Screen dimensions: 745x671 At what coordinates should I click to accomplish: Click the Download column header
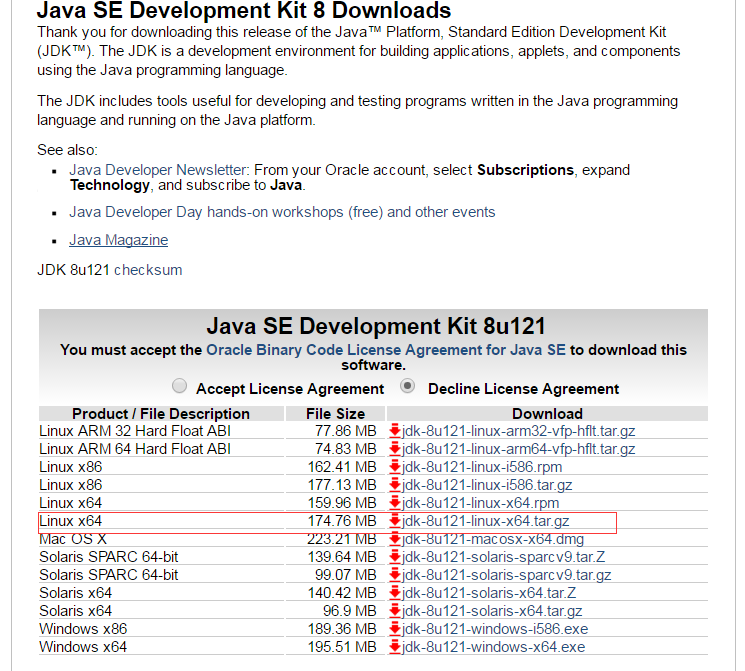click(x=547, y=414)
